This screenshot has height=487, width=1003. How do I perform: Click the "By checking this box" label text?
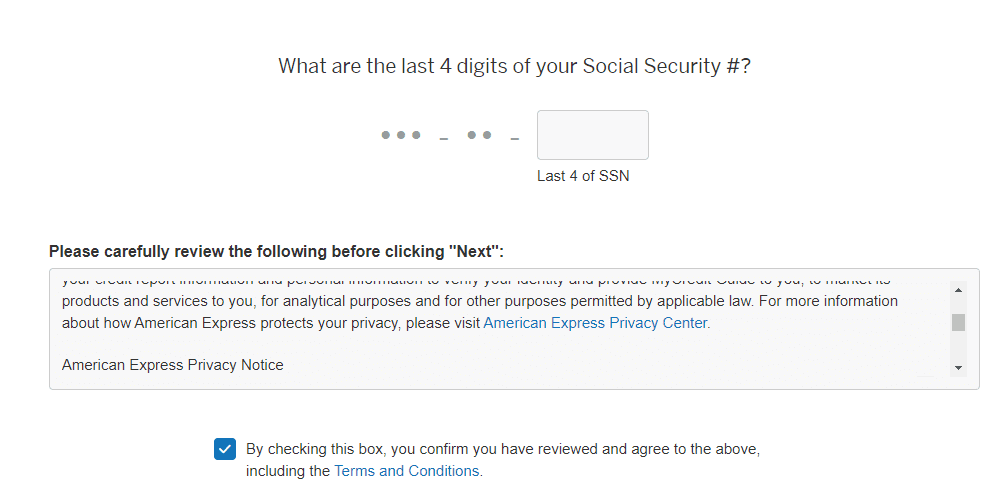tap(495, 449)
